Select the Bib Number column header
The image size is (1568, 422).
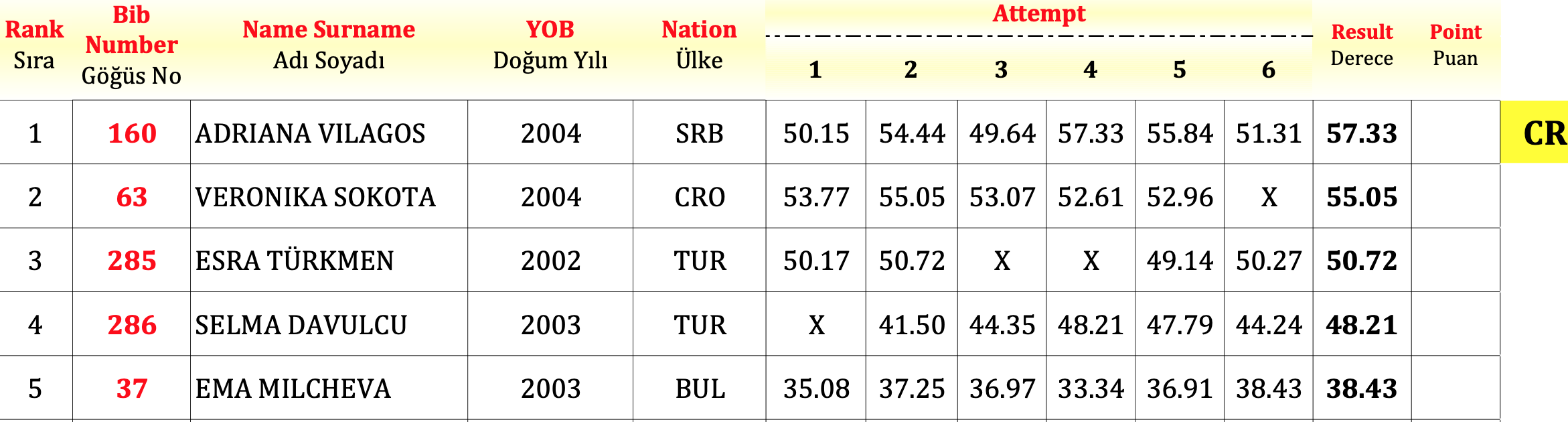point(131,44)
